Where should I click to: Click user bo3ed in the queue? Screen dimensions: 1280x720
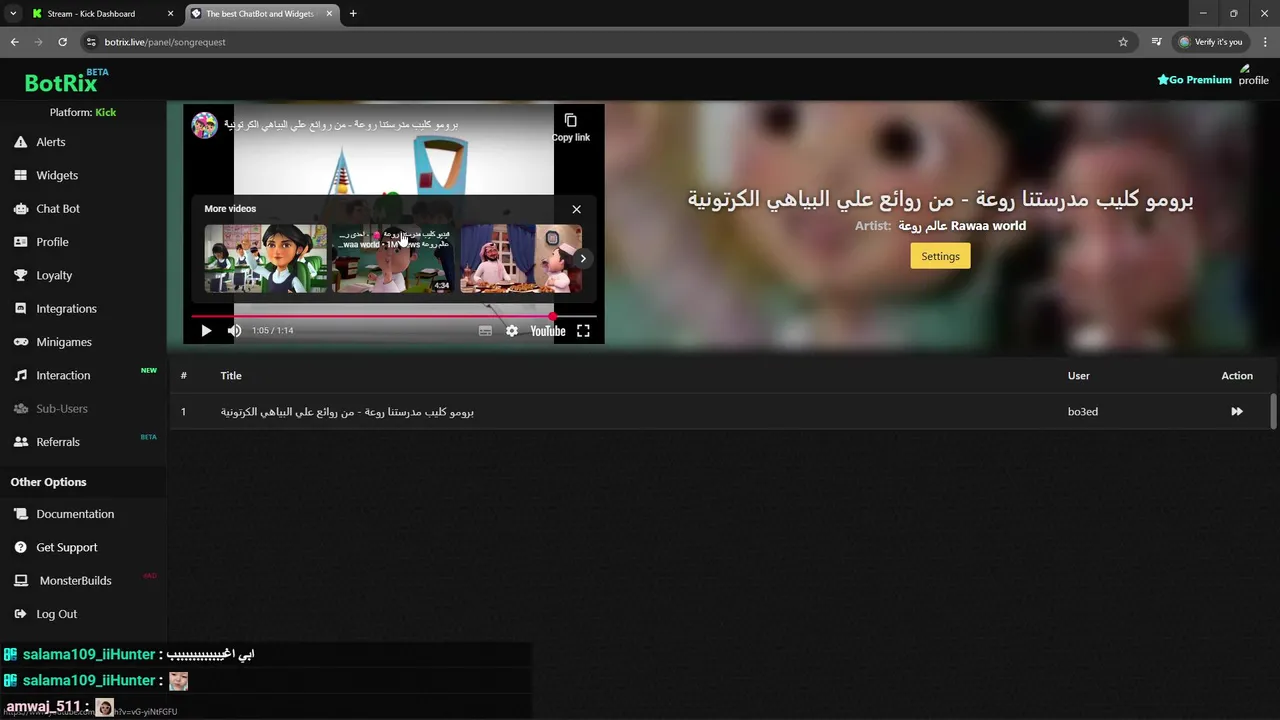click(x=1083, y=411)
